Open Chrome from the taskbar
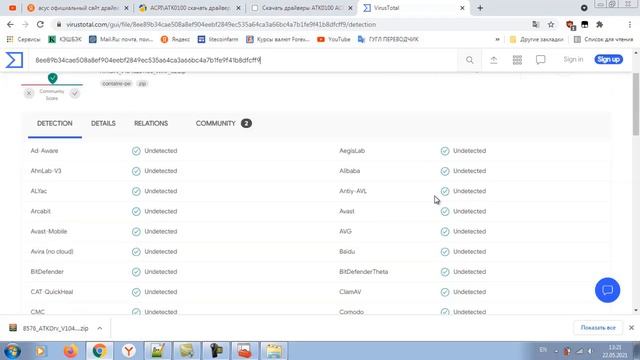Screen dimensions: 640x360 (x=99, y=351)
